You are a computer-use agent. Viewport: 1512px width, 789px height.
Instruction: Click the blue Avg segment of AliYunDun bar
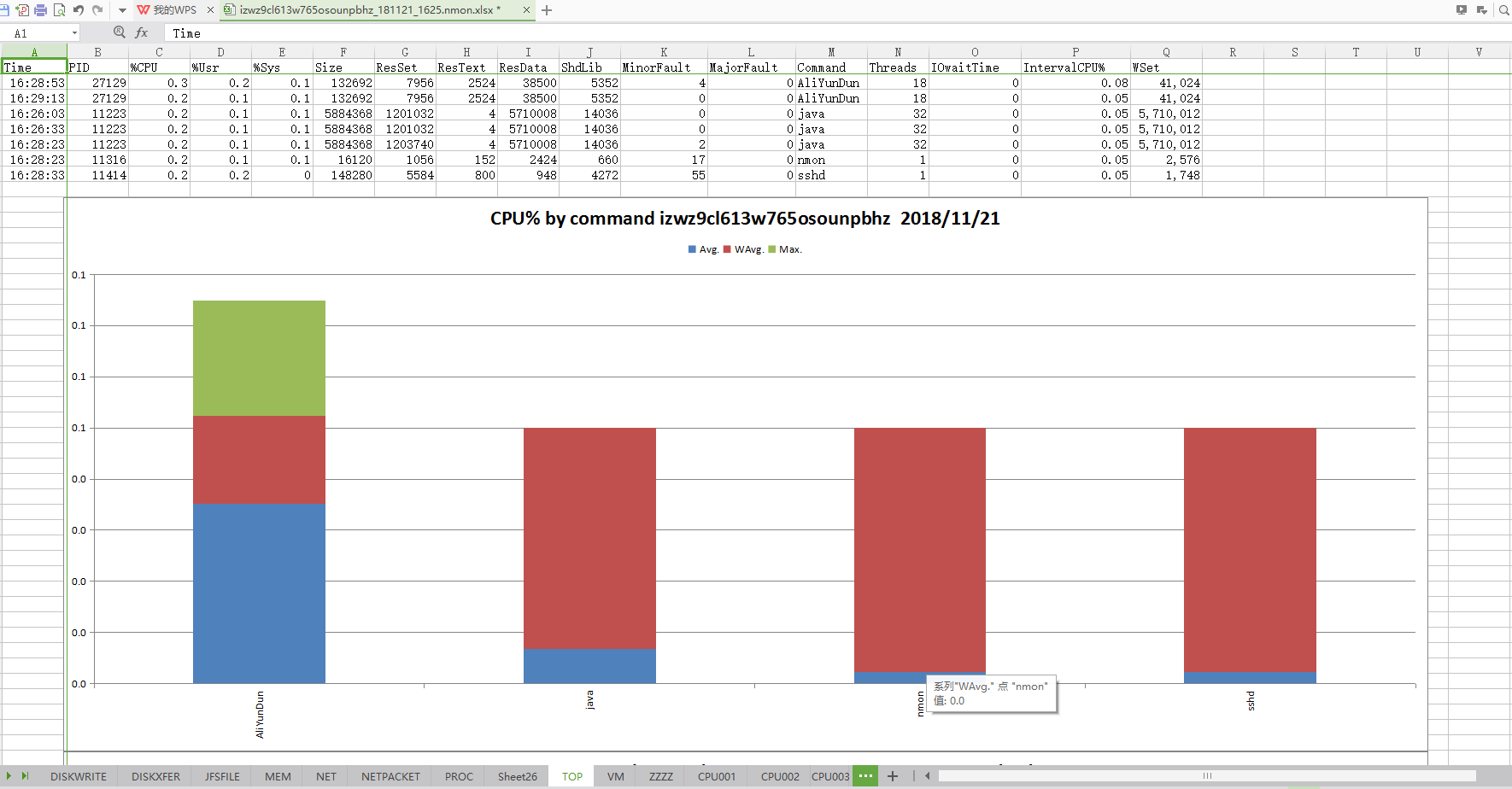[259, 593]
